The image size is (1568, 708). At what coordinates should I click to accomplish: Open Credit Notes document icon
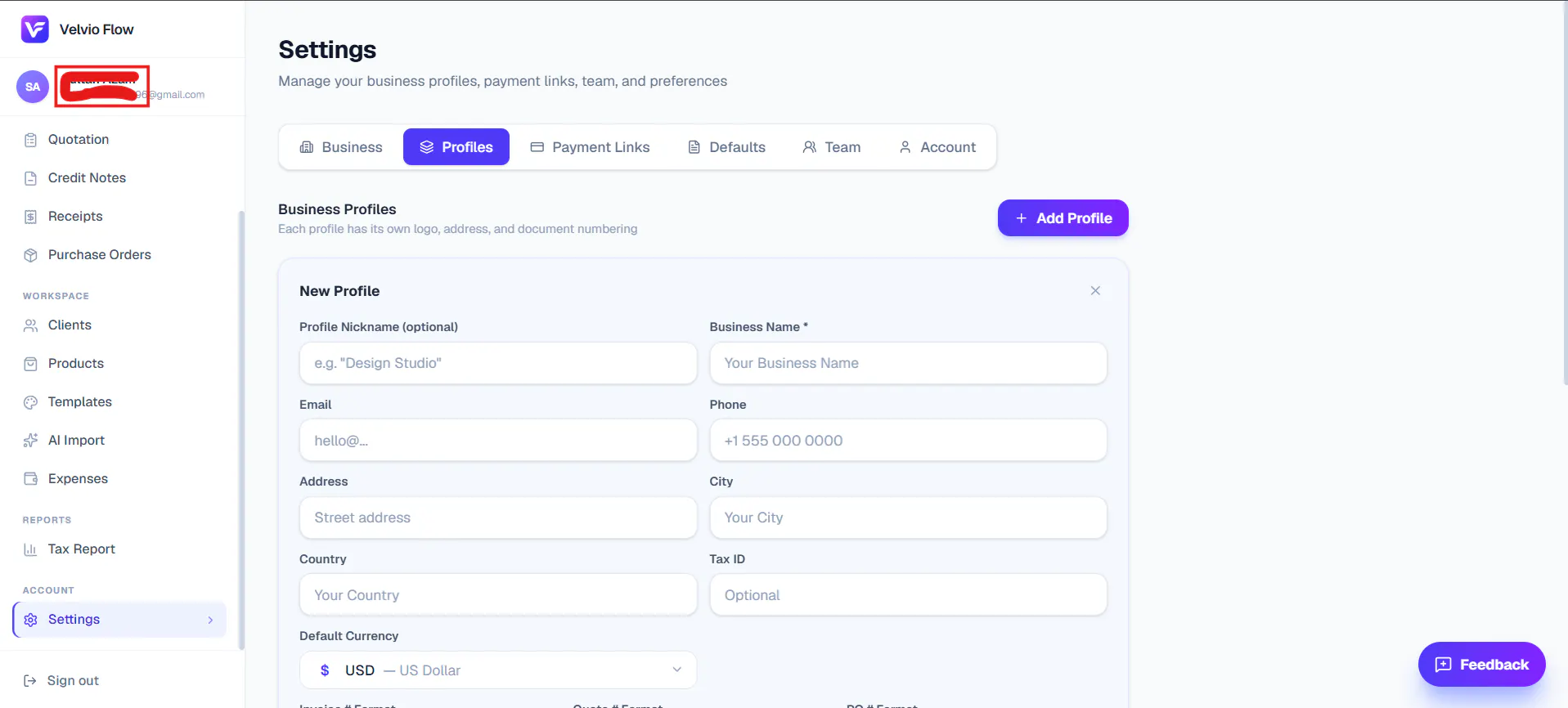pyautogui.click(x=30, y=178)
